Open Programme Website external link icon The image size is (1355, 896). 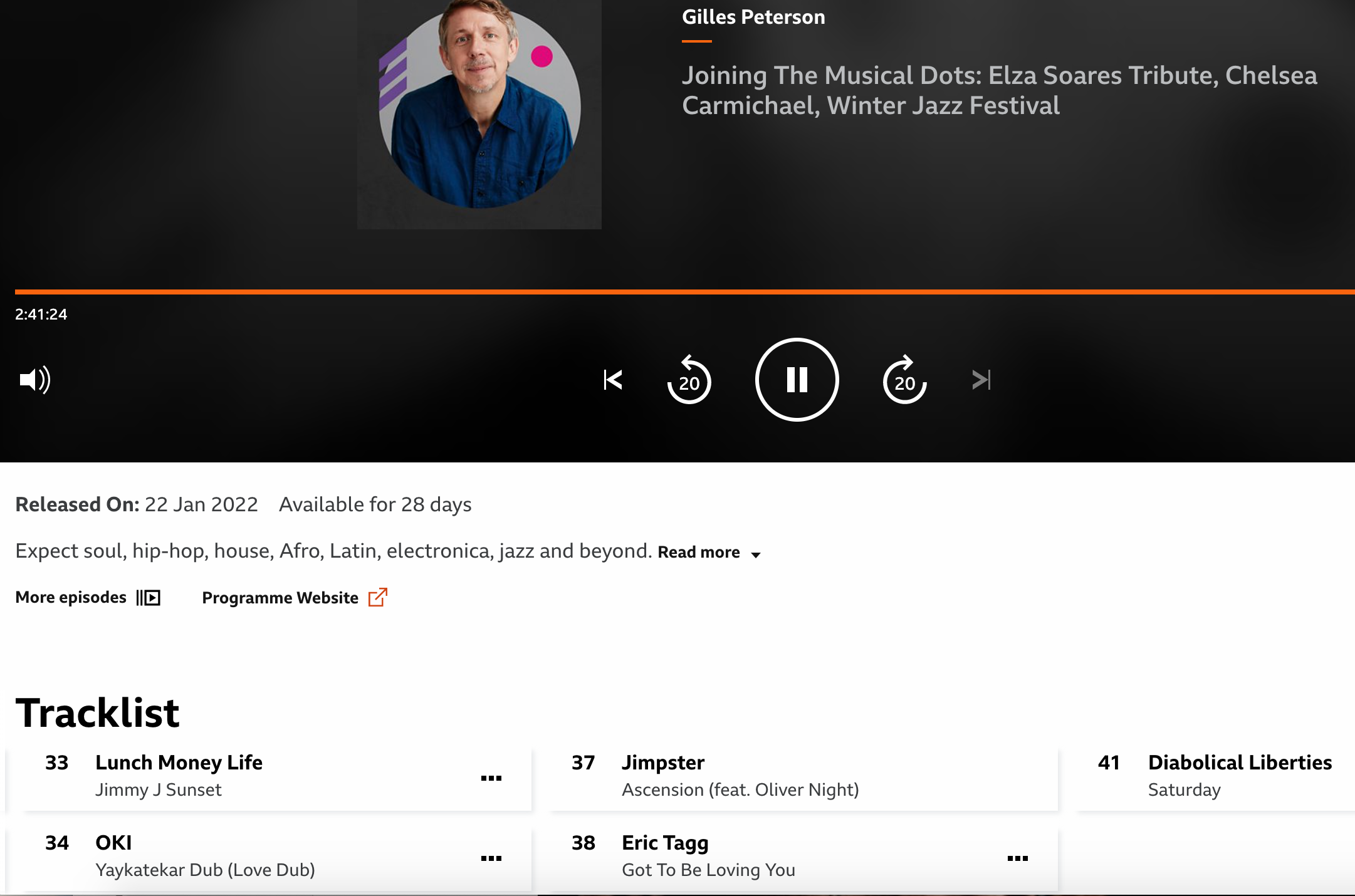tap(378, 598)
